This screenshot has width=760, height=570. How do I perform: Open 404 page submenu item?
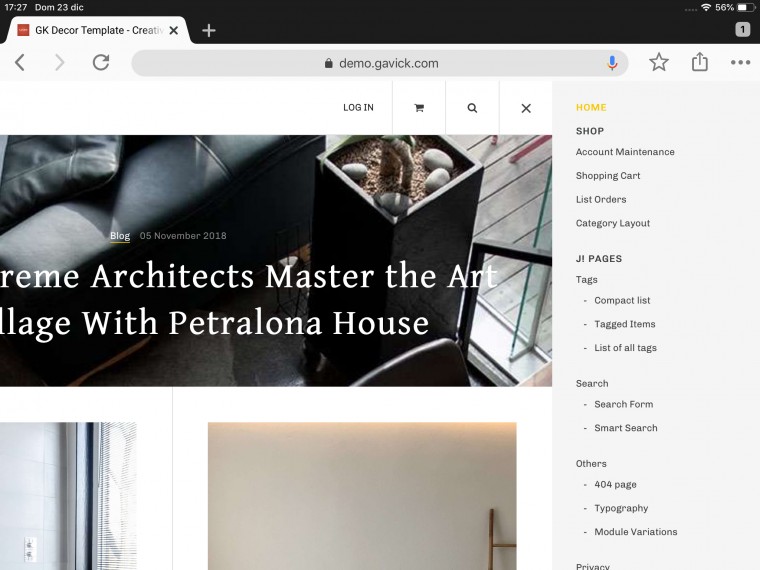click(615, 485)
